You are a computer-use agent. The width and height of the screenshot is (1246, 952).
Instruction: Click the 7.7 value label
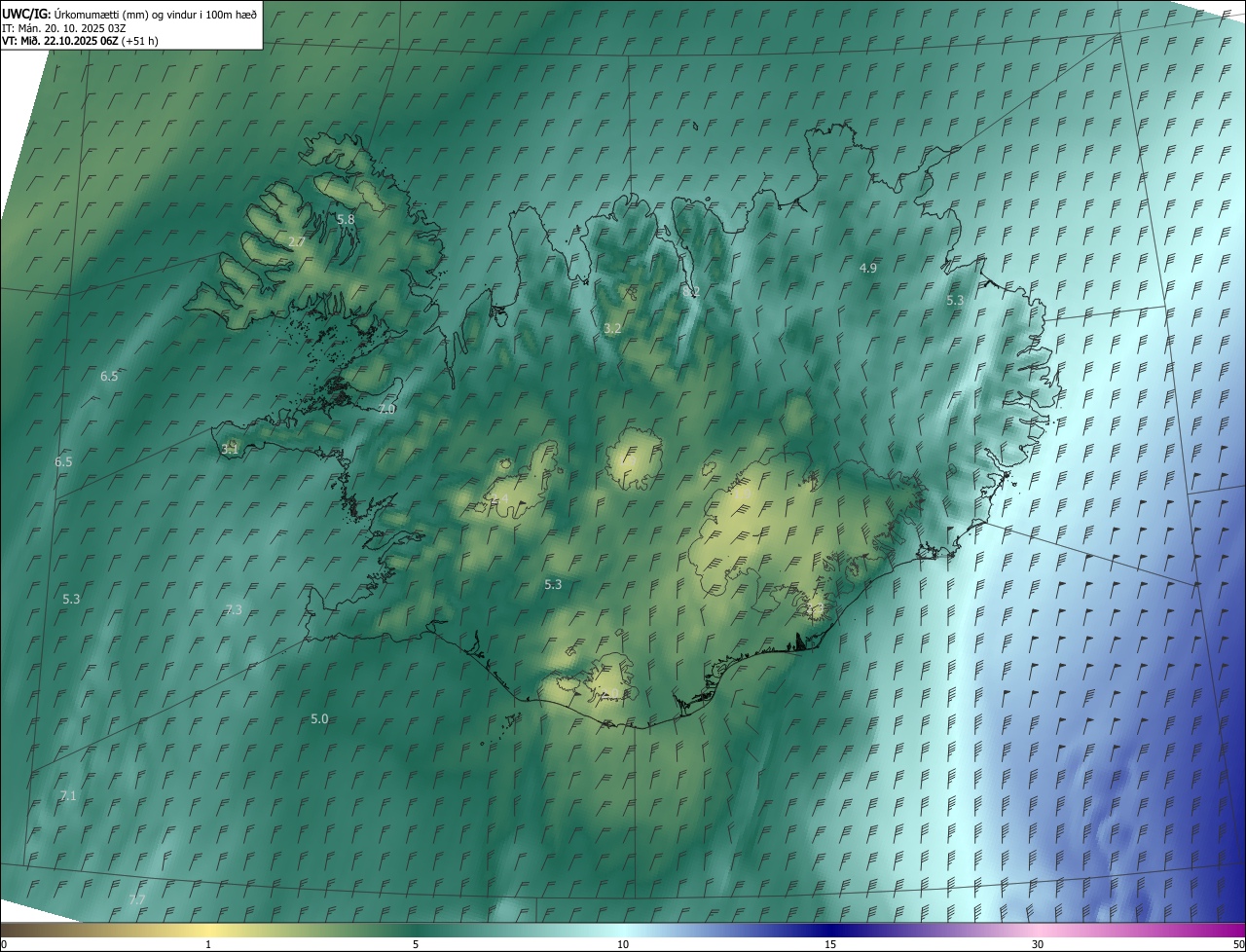click(137, 899)
